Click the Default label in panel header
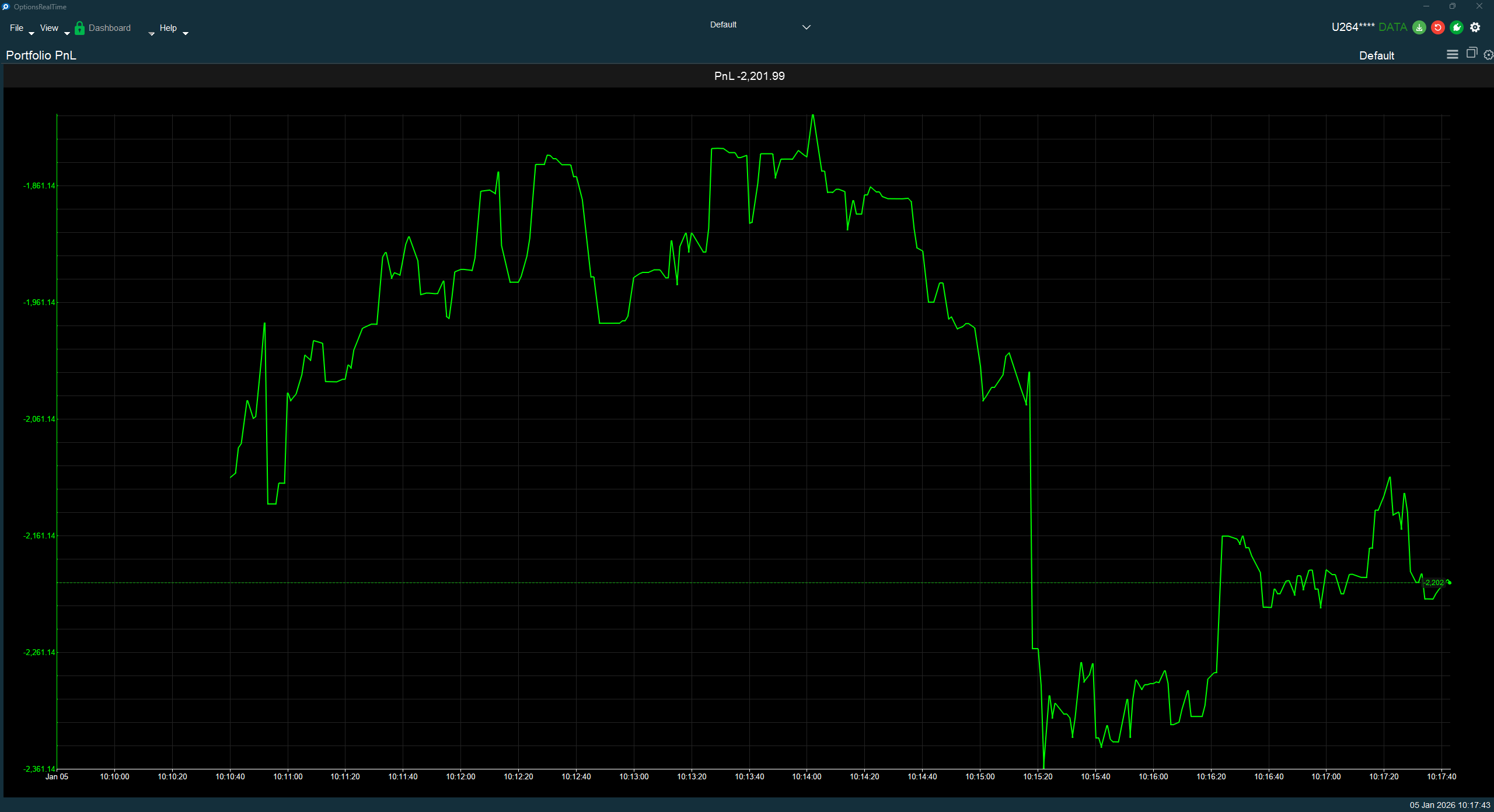1494x812 pixels. (1376, 55)
